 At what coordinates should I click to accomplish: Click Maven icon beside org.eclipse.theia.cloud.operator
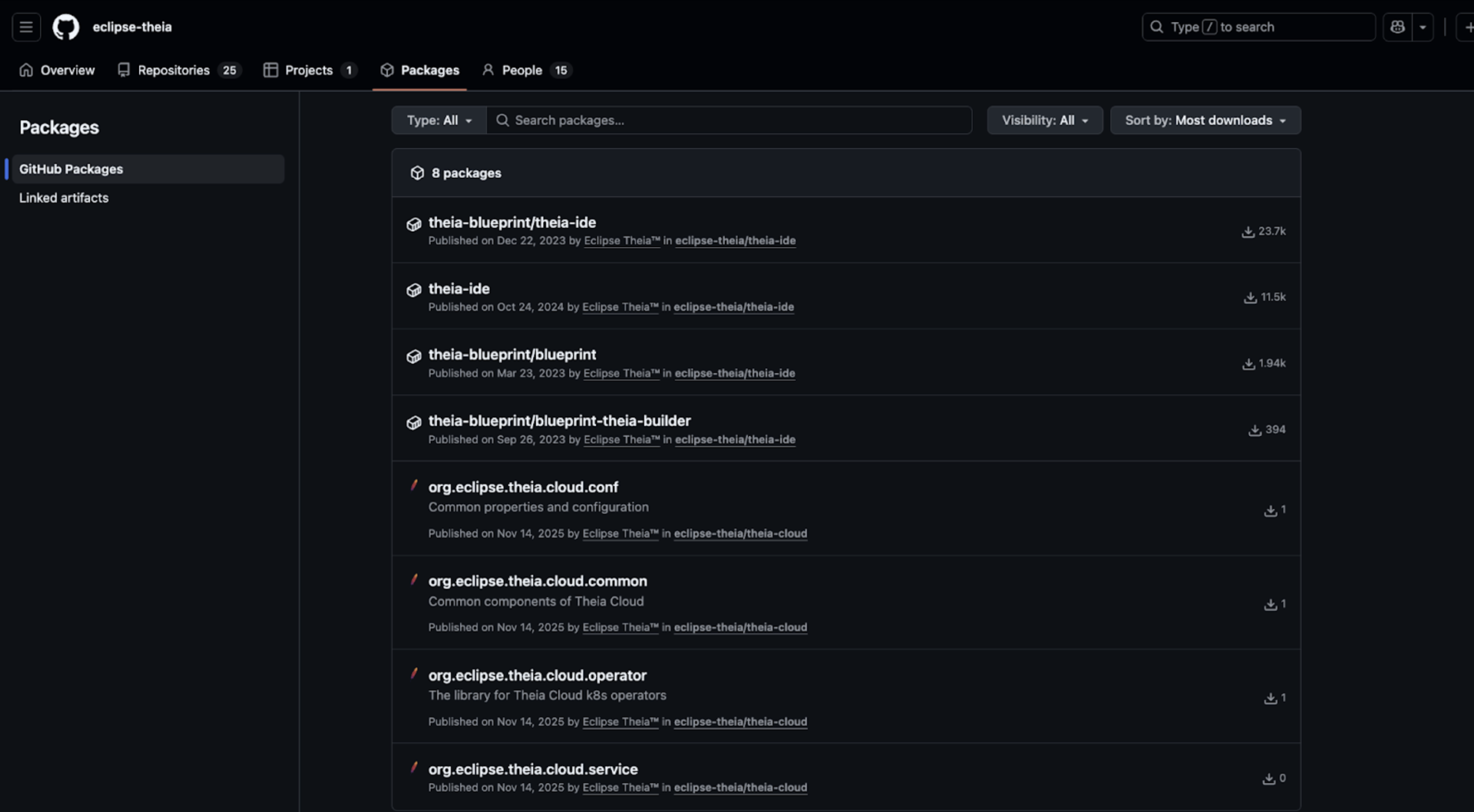click(x=414, y=674)
